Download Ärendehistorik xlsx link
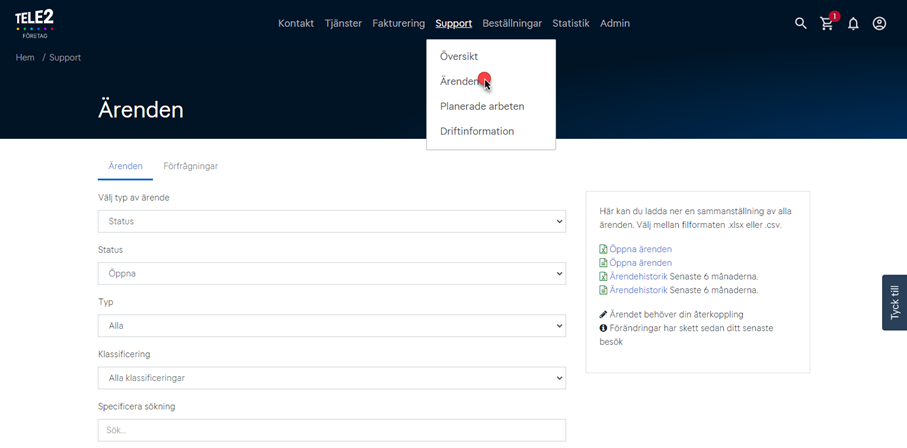This screenshot has width=907, height=448. pyautogui.click(x=639, y=277)
